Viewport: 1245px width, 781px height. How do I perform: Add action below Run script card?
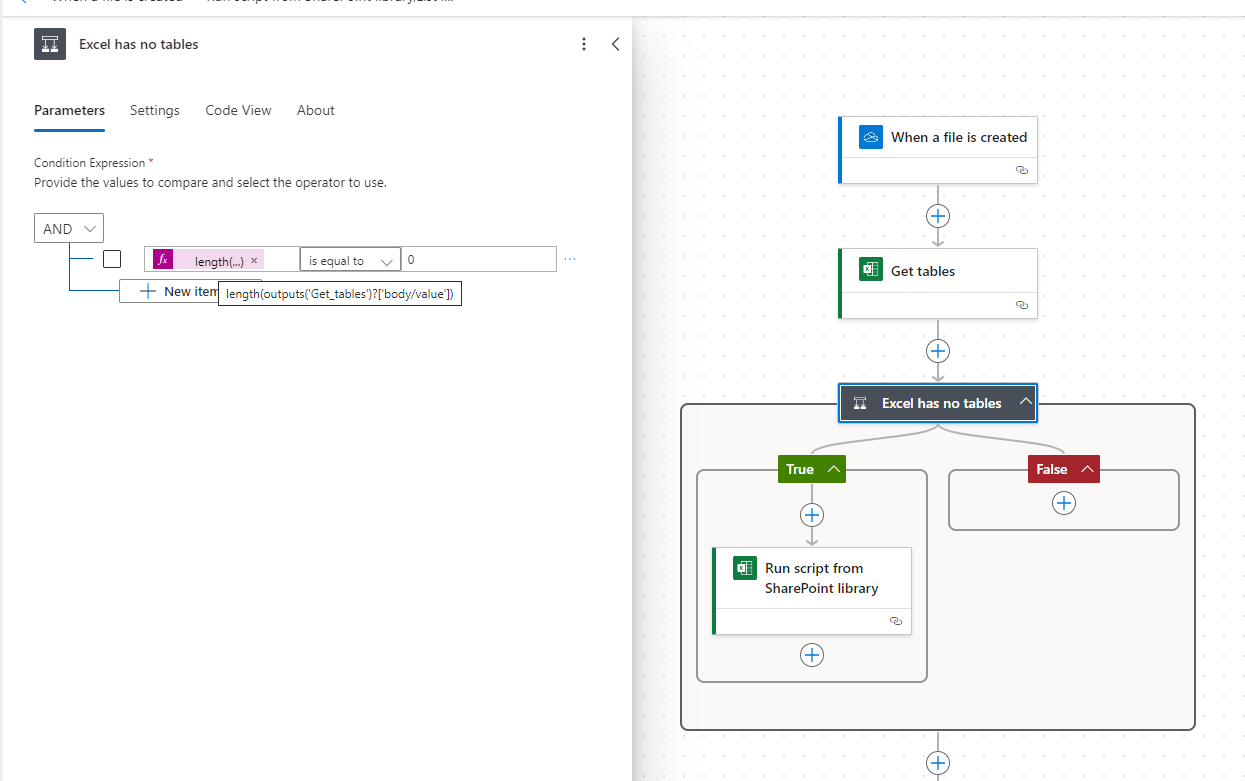[811, 655]
